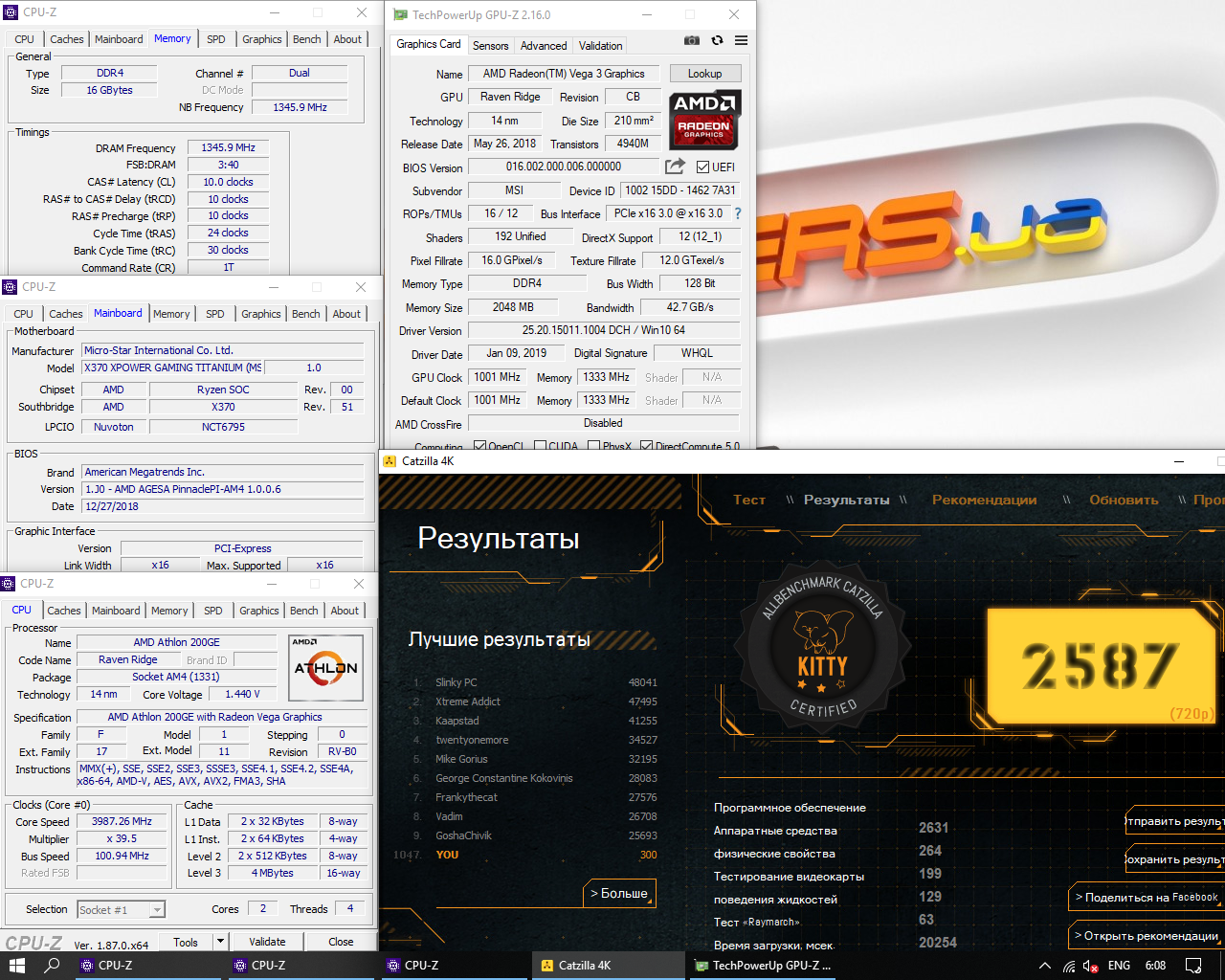Open the network Wi-Fi tray icon
Screen dimensions: 1225x980
click(1068, 966)
